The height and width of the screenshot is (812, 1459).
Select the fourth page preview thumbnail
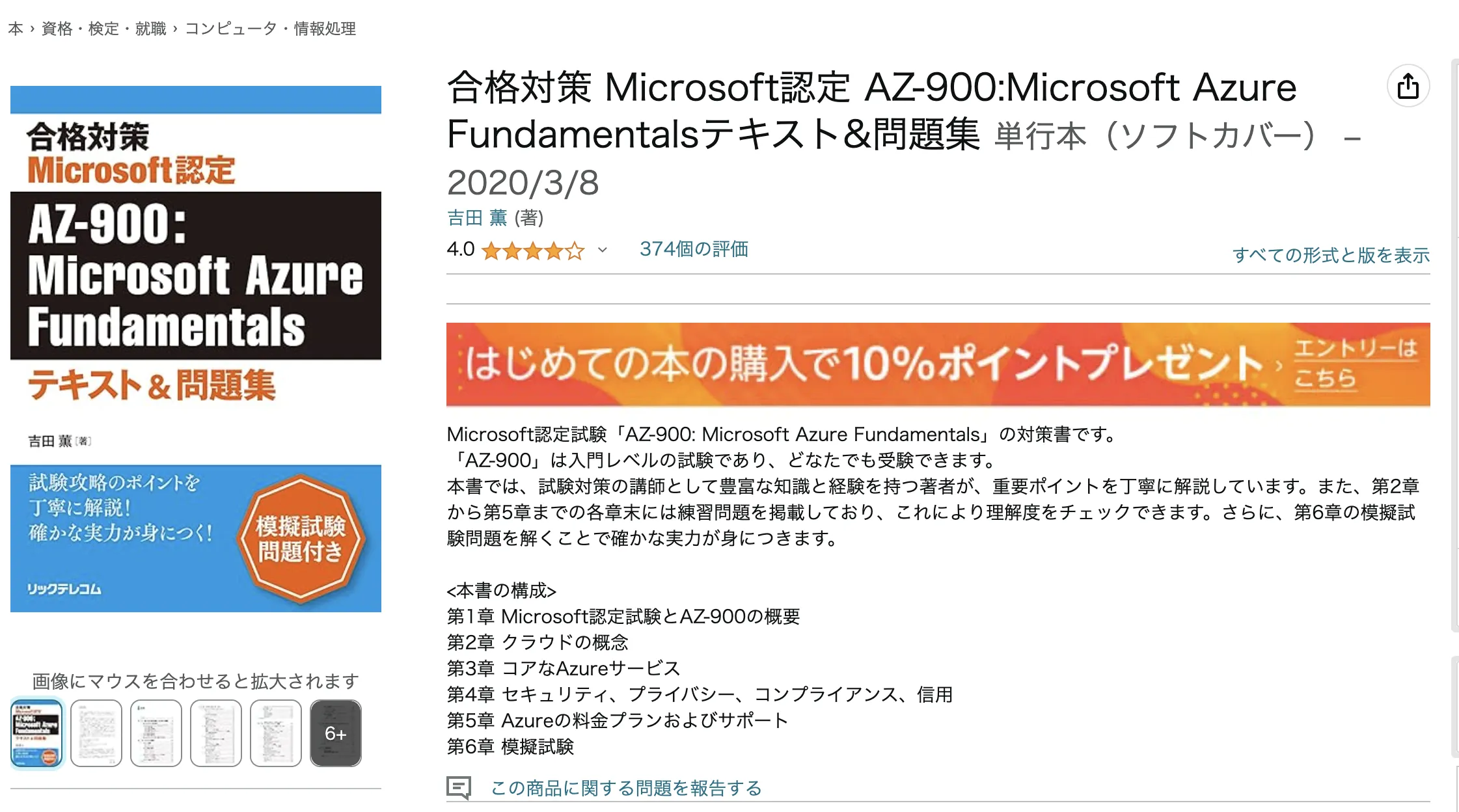pyautogui.click(x=216, y=733)
